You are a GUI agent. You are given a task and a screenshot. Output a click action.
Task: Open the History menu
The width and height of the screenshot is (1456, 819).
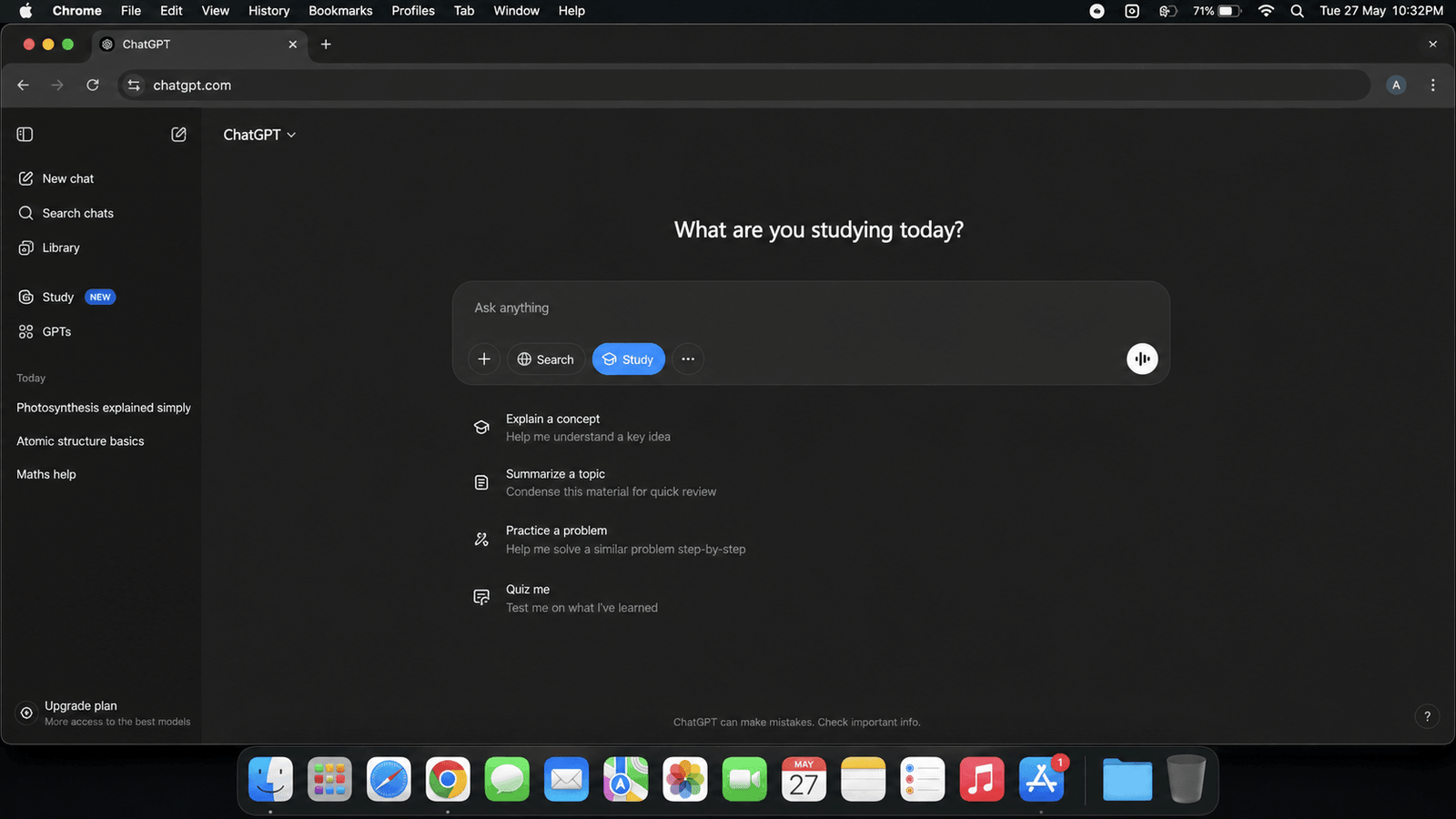[x=269, y=11]
